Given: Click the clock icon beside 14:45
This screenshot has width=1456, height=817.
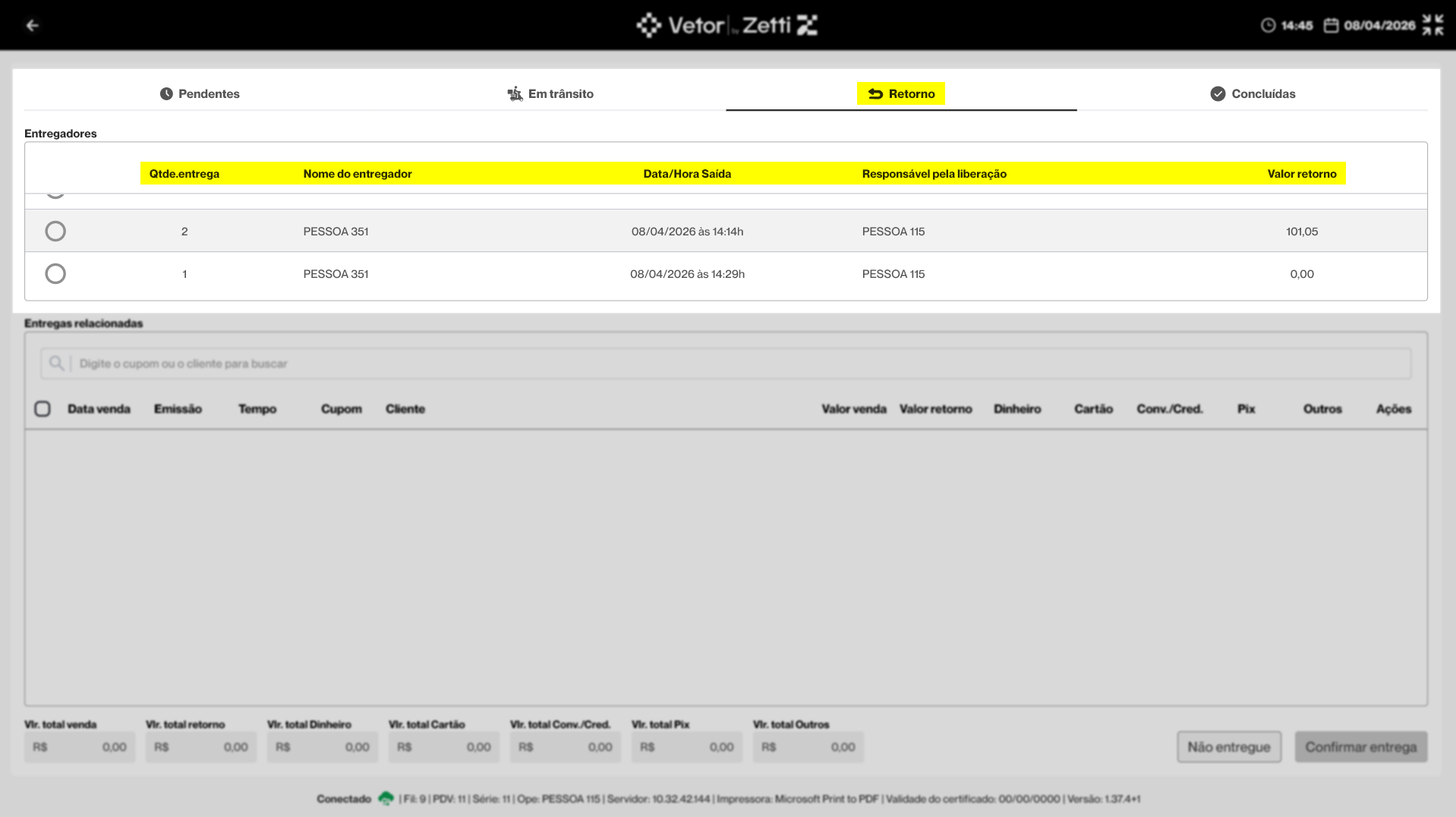Looking at the screenshot, I should (1268, 25).
